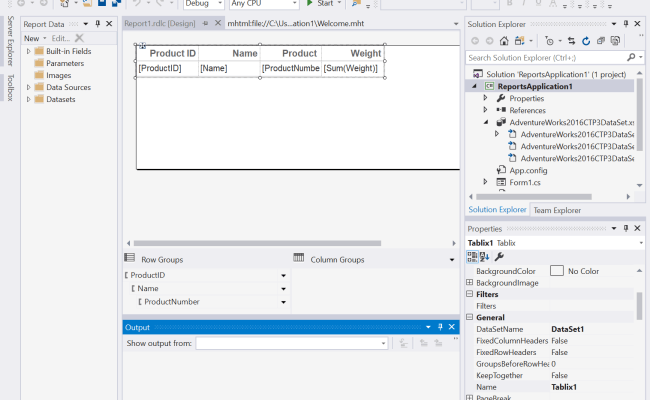The width and height of the screenshot is (650, 400).
Task: Expand Form1.cs node
Action: (485, 182)
